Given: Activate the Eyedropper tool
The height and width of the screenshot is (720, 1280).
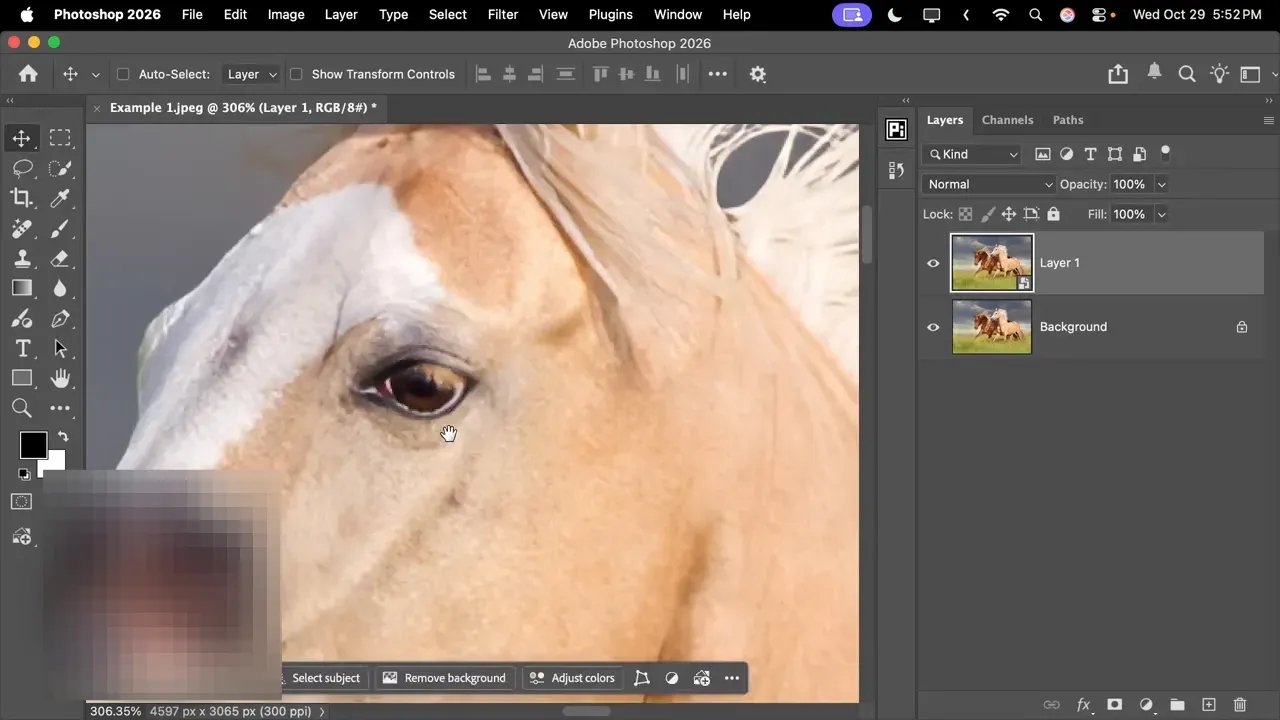Looking at the screenshot, I should pos(62,198).
